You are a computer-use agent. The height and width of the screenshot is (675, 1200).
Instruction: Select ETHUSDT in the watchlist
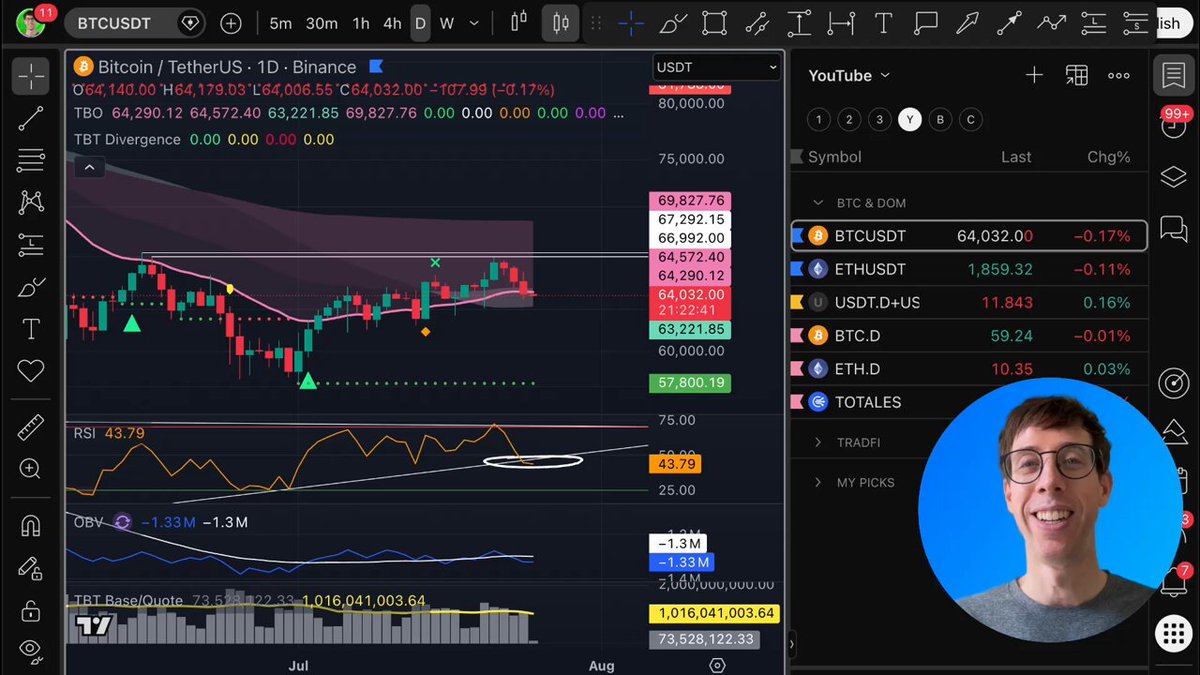[x=969, y=269]
